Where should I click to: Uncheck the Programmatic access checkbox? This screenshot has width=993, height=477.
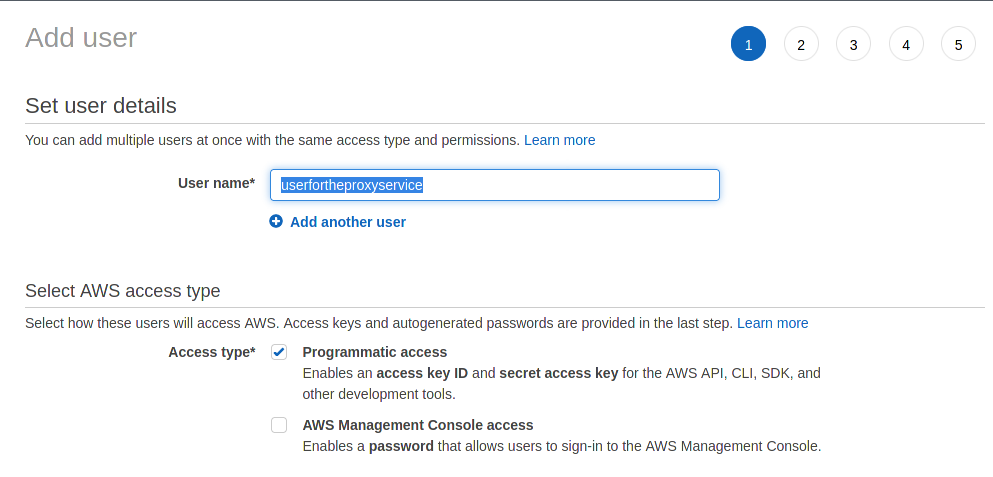(x=279, y=352)
